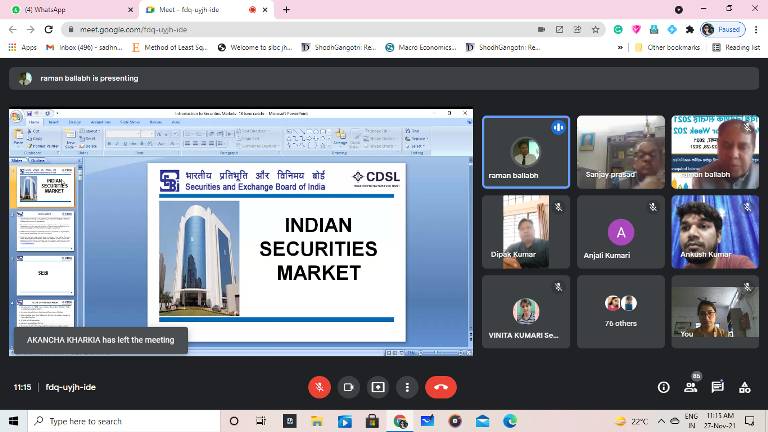
Task: Unmute the microphone in Meet controls
Action: [319, 387]
